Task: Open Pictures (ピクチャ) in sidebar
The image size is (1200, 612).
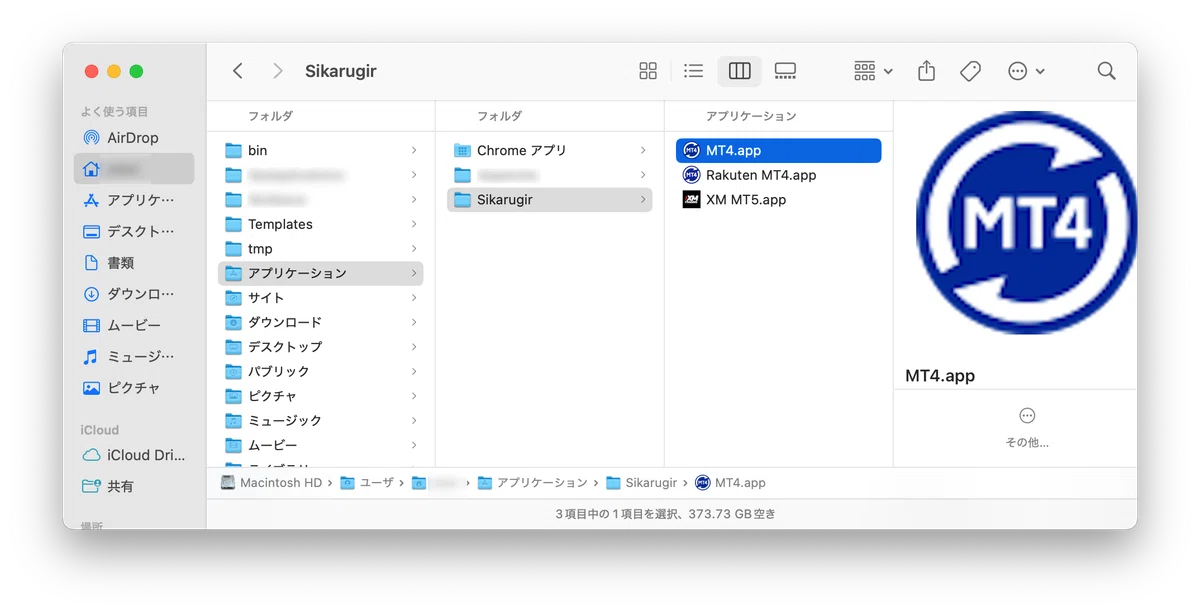Action: point(134,387)
